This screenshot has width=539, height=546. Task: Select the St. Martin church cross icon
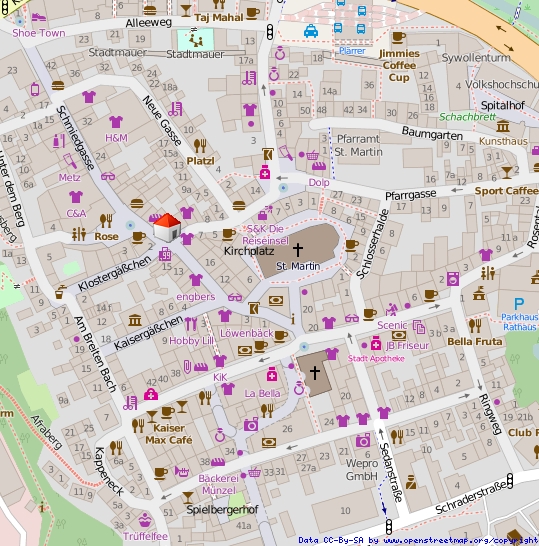click(x=298, y=249)
